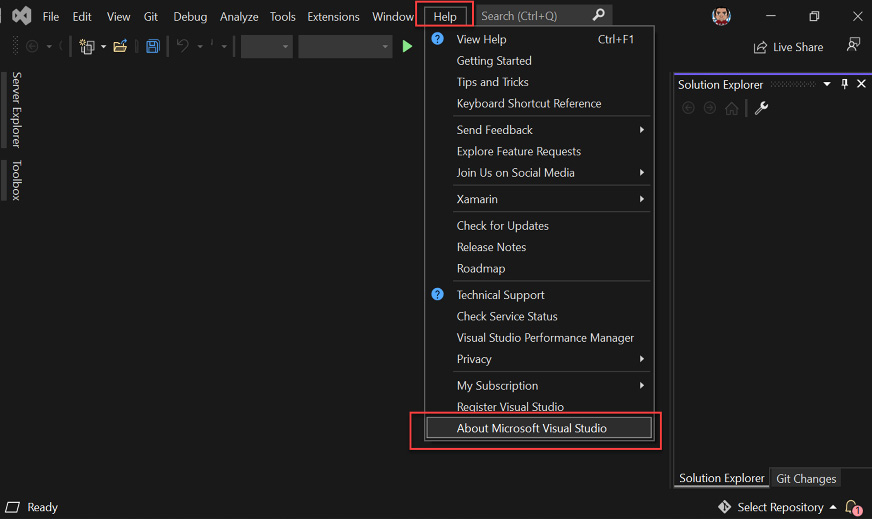Open the Extensions menu

(x=333, y=17)
